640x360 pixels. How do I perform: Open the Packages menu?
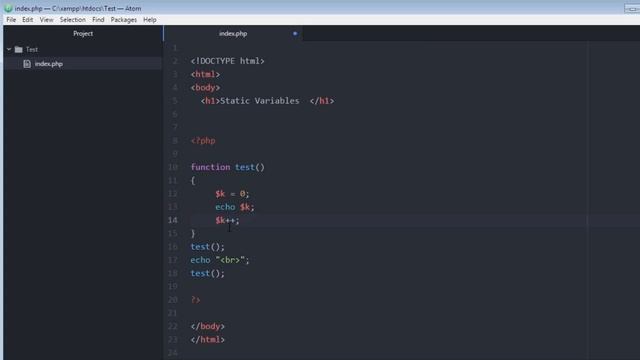point(124,20)
